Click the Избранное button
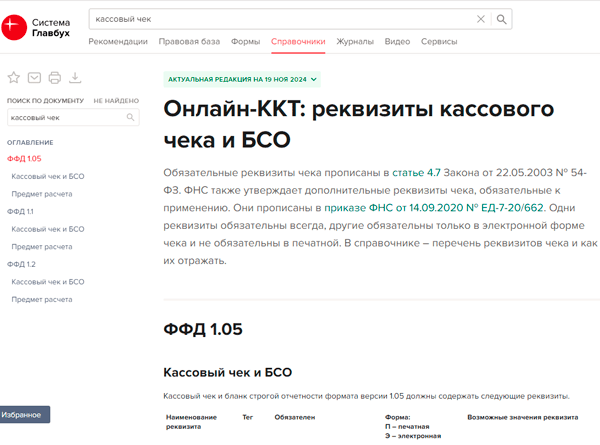The width and height of the screenshot is (600, 445). pos(24,414)
